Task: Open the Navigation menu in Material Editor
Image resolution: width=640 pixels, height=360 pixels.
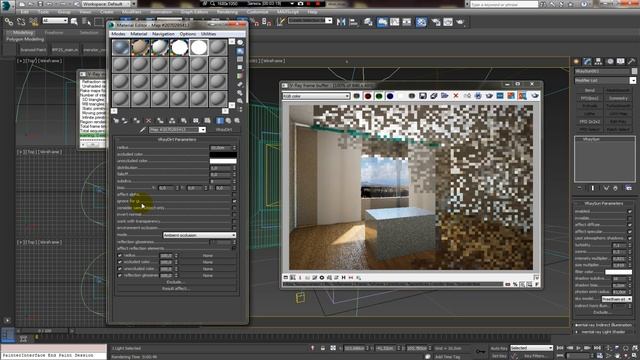Action: coord(163,34)
